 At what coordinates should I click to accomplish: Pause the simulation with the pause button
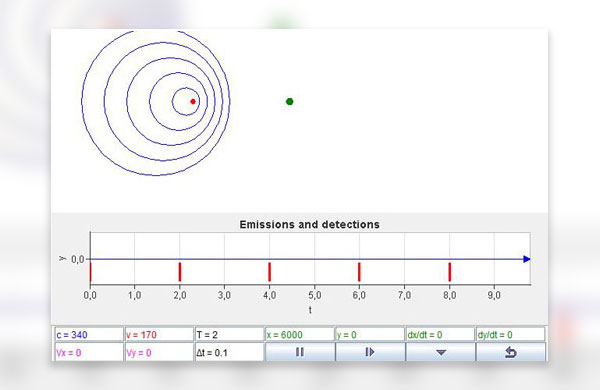point(300,352)
